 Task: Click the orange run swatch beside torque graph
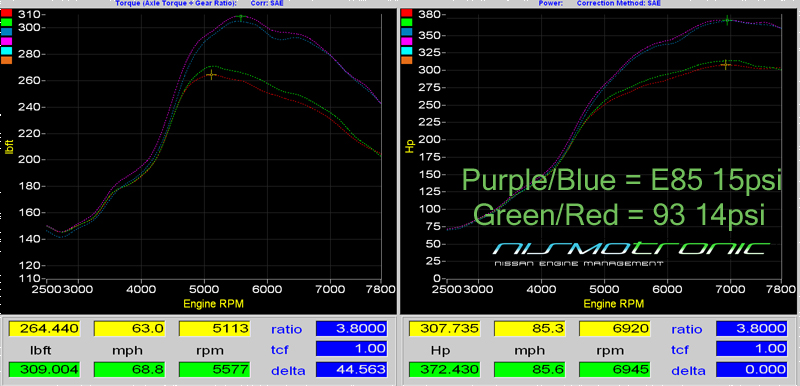pyautogui.click(x=6, y=60)
